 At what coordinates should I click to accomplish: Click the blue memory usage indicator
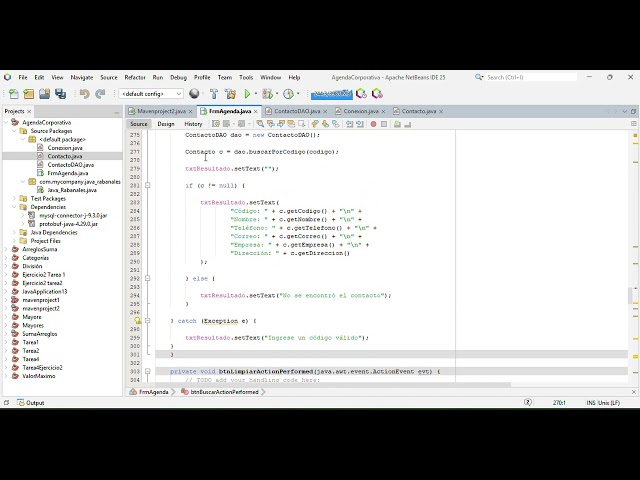point(331,94)
